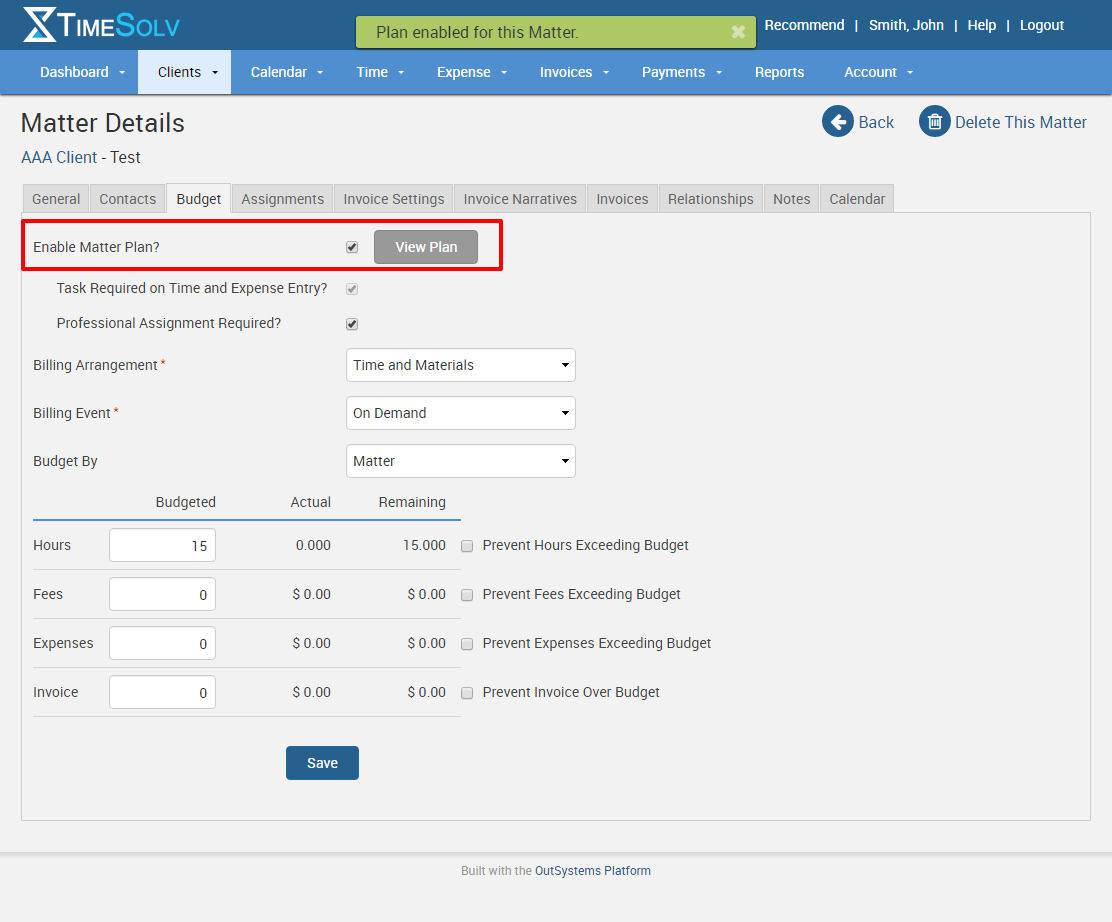Follow the AAA Client link
The height and width of the screenshot is (922, 1112).
pyautogui.click(x=59, y=157)
